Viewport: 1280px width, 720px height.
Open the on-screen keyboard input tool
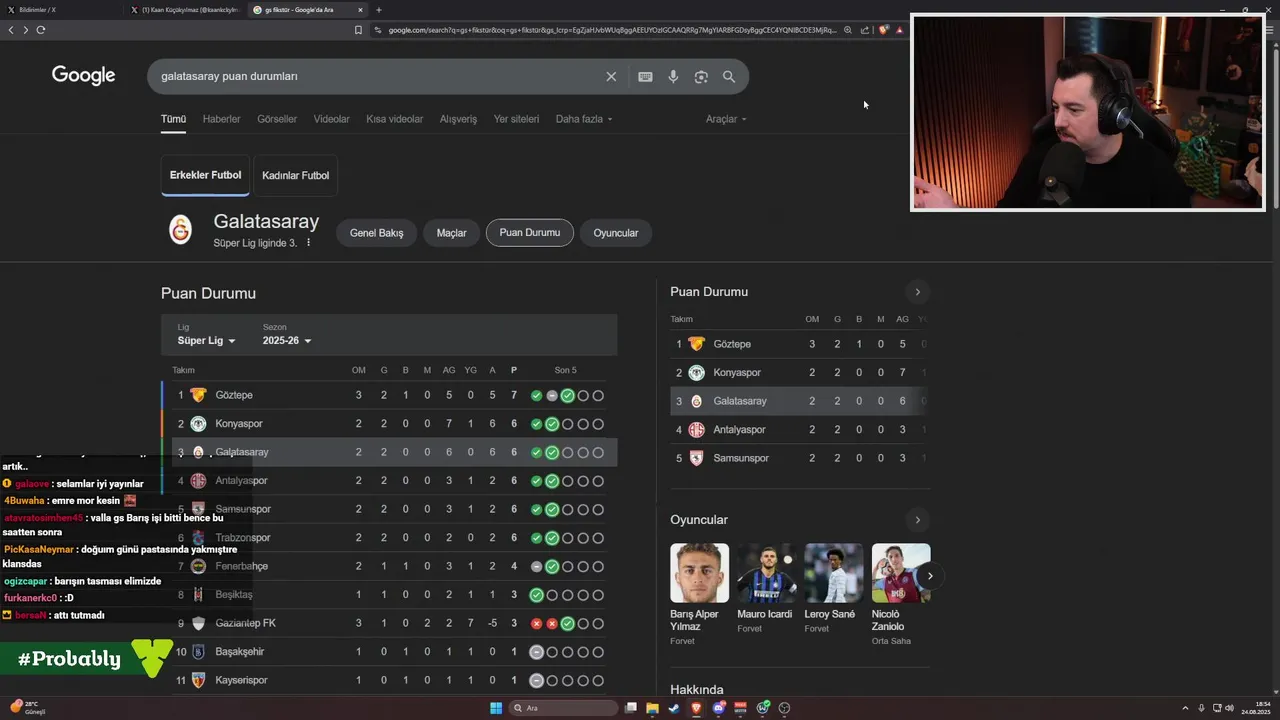[x=645, y=77]
